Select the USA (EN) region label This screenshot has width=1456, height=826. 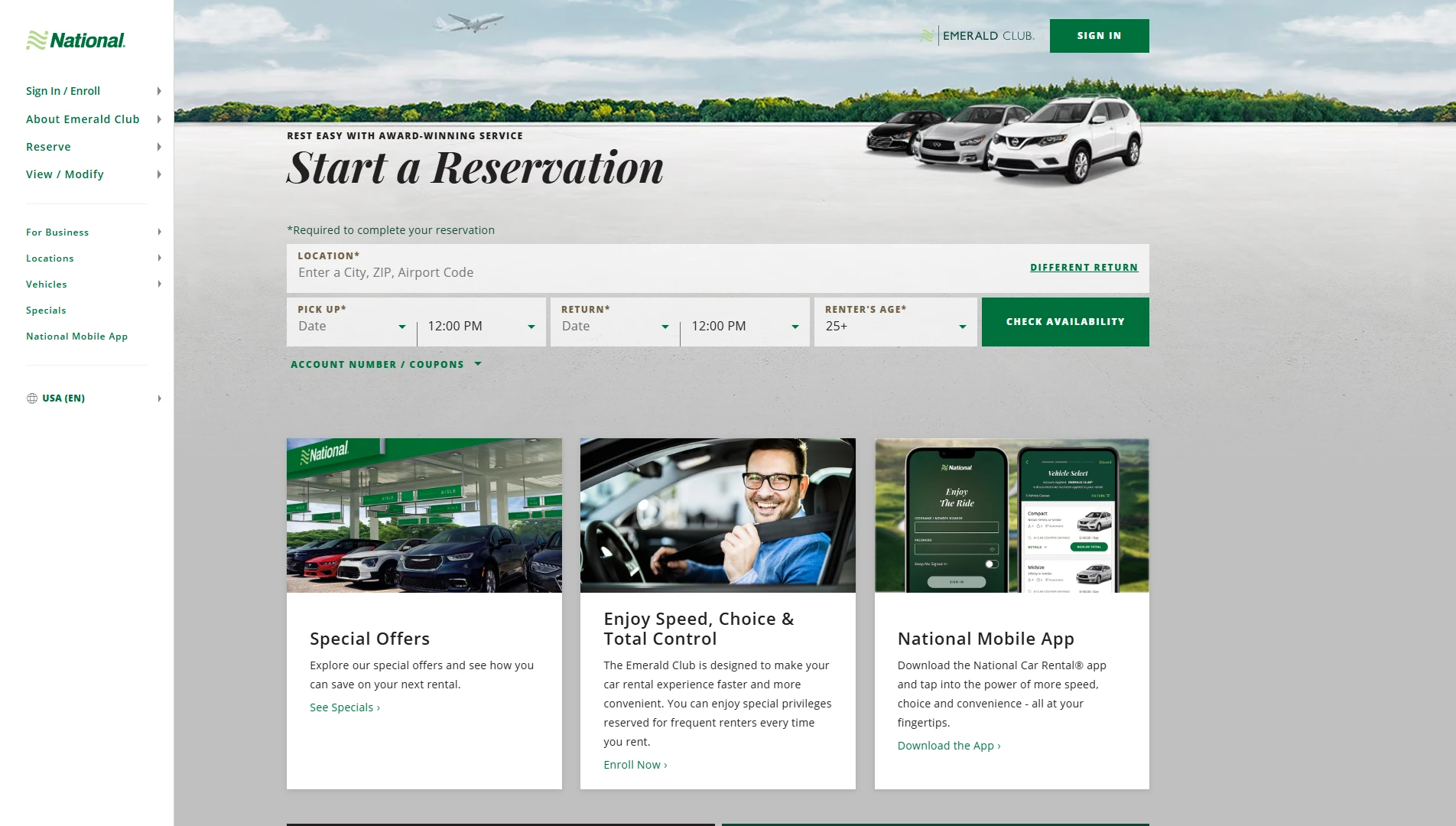(x=63, y=398)
